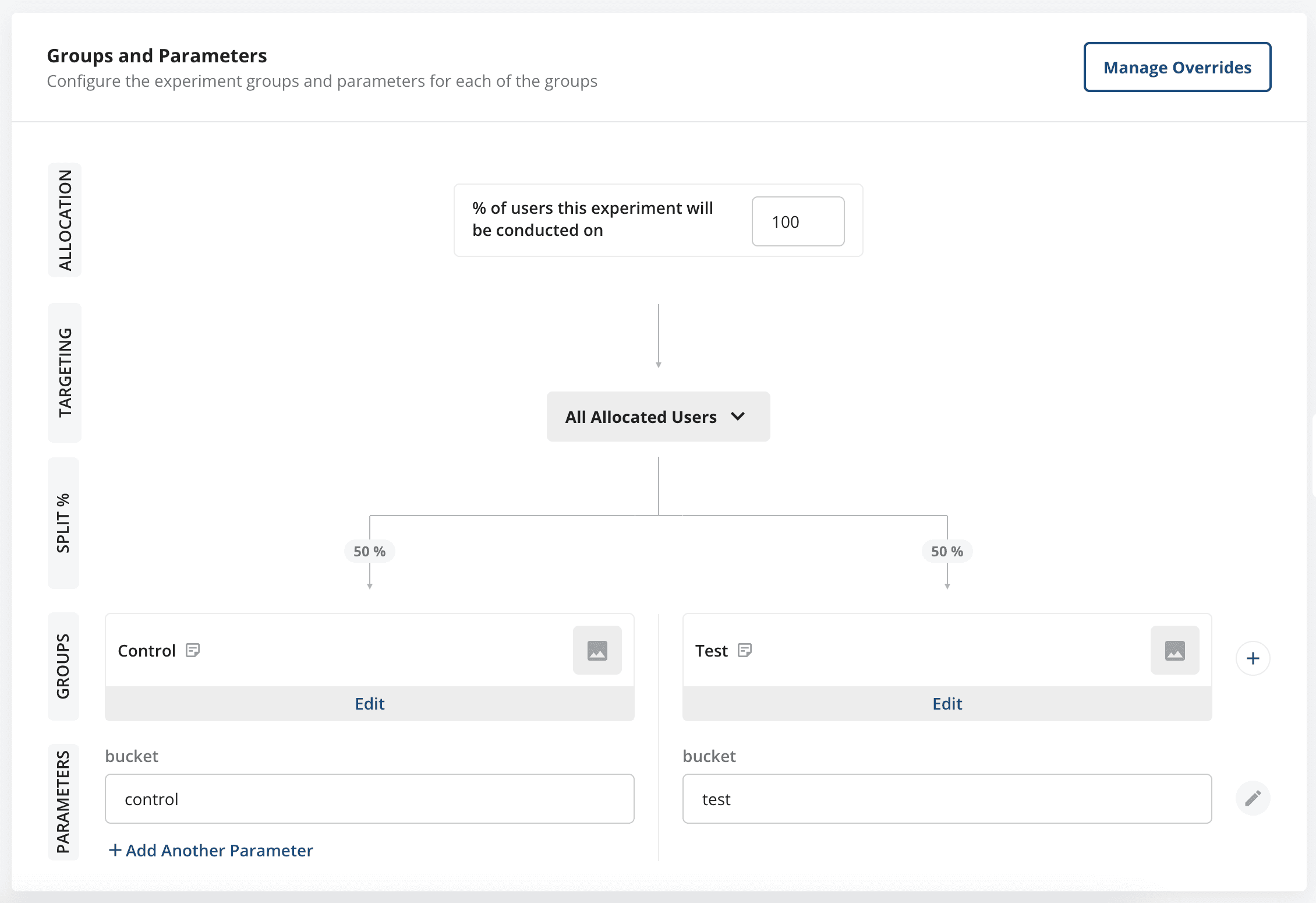Click the test bucket value field

947,799
